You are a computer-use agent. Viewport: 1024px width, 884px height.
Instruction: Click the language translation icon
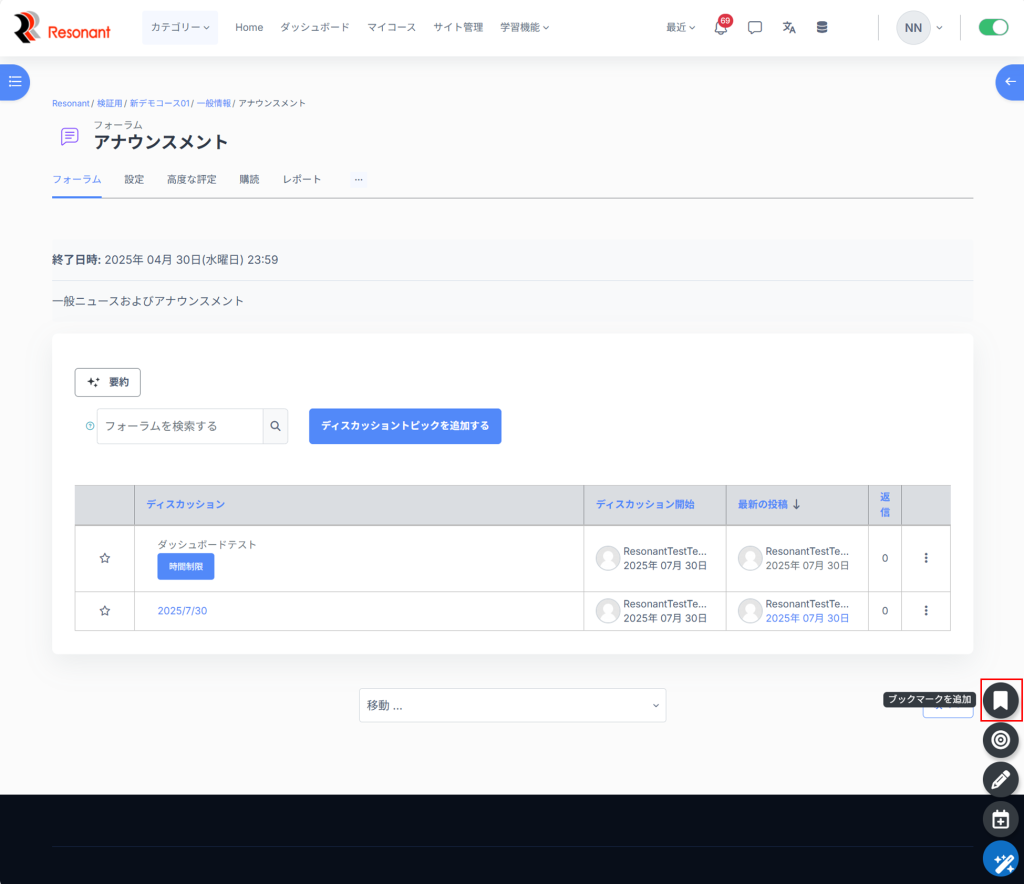pos(789,28)
